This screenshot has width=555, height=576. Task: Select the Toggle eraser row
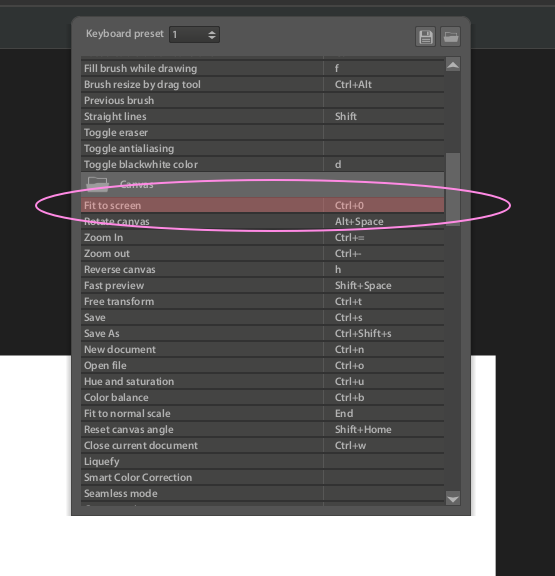(262, 133)
